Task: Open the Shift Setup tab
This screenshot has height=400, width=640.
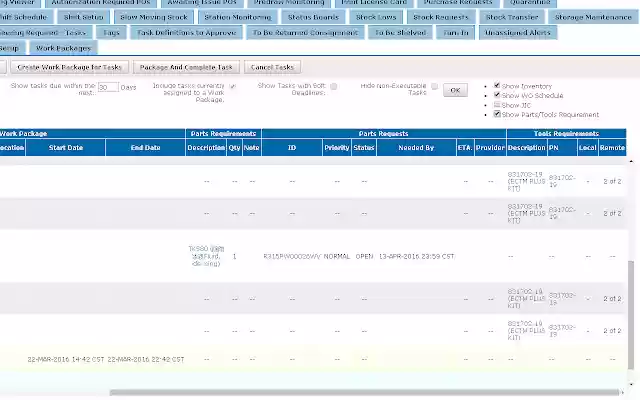Action: [83, 17]
